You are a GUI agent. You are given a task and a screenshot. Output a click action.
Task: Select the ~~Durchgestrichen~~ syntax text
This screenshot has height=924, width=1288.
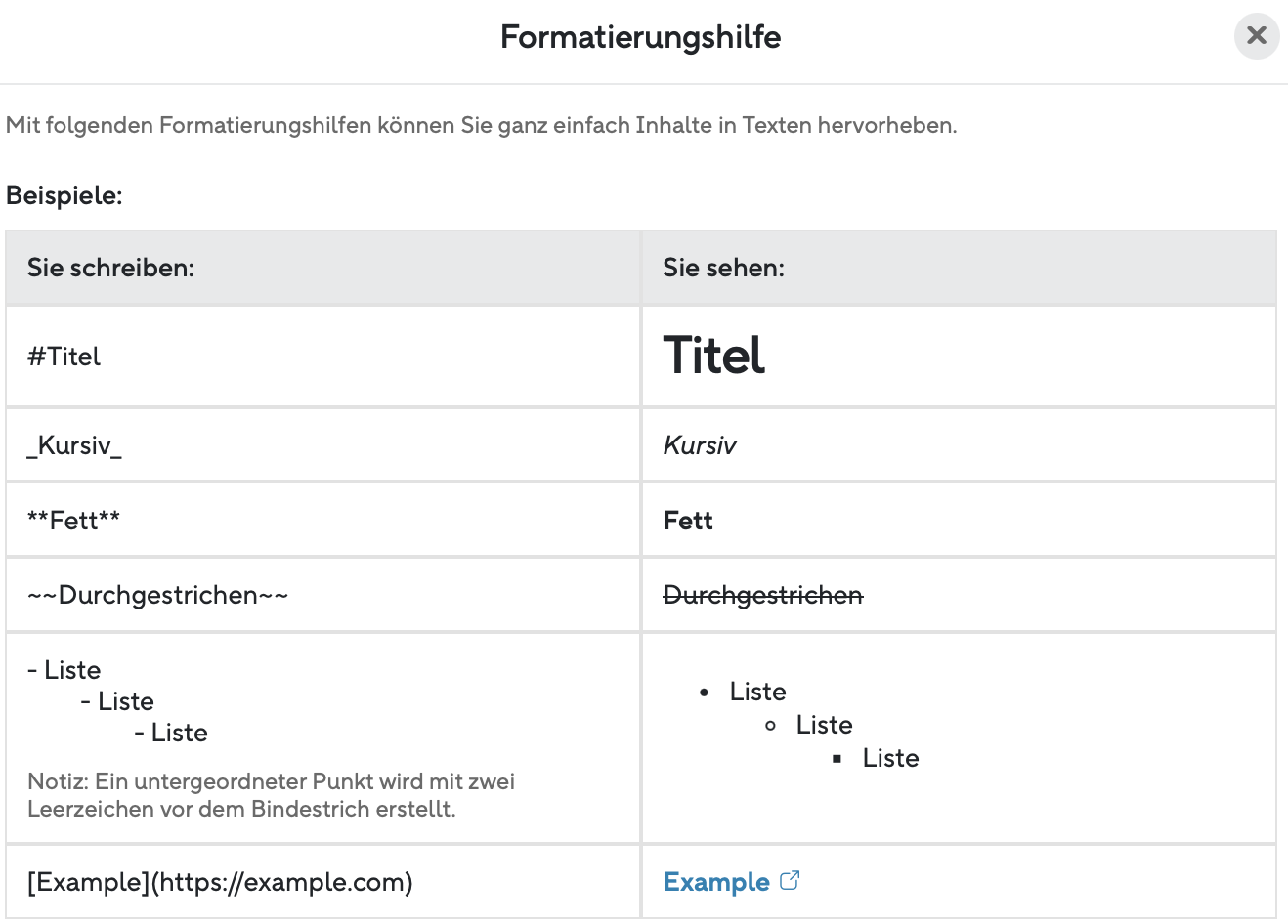click(158, 595)
